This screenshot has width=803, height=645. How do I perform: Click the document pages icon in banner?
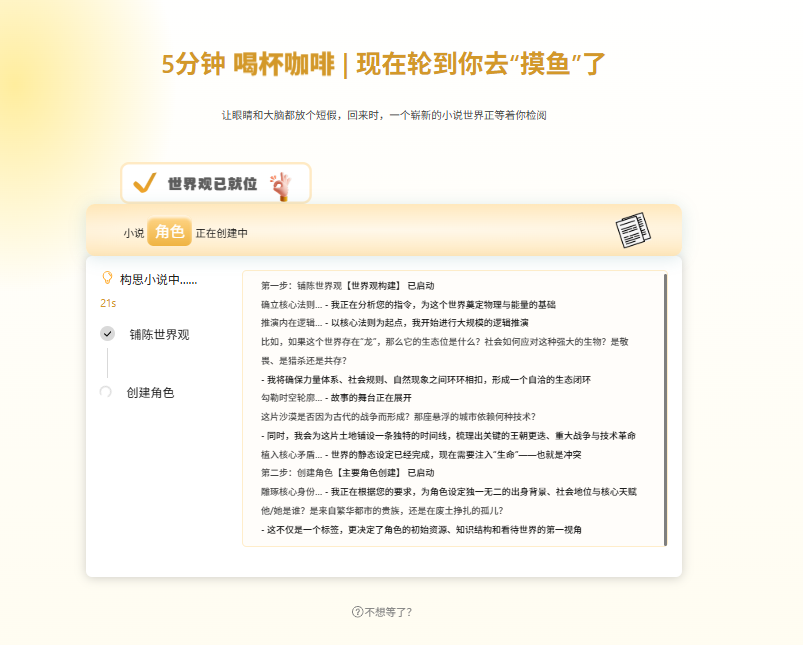coord(633,230)
